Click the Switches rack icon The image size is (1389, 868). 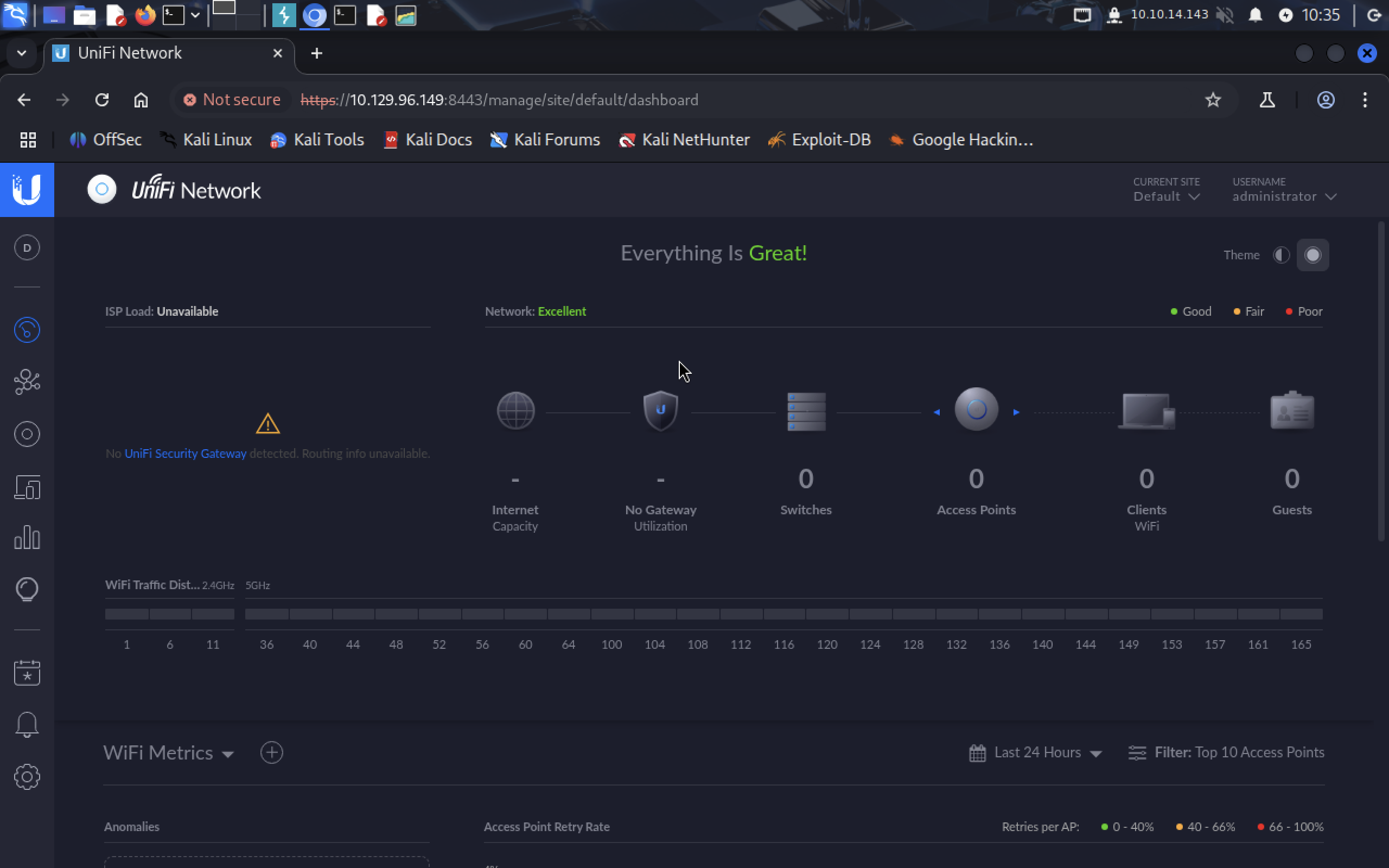[806, 412]
